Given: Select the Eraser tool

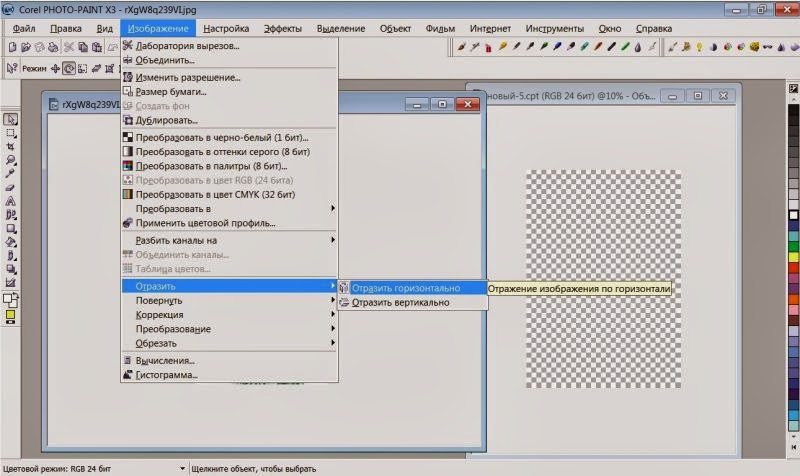Looking at the screenshot, I should point(11,188).
